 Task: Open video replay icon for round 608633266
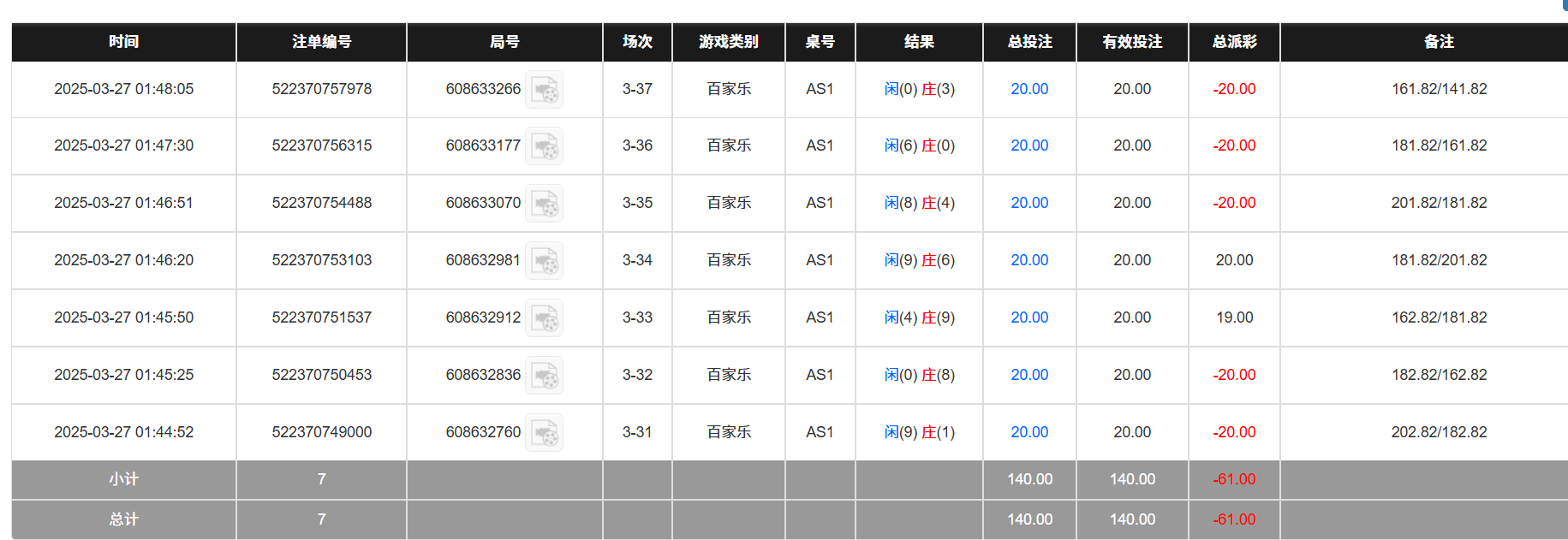(544, 90)
